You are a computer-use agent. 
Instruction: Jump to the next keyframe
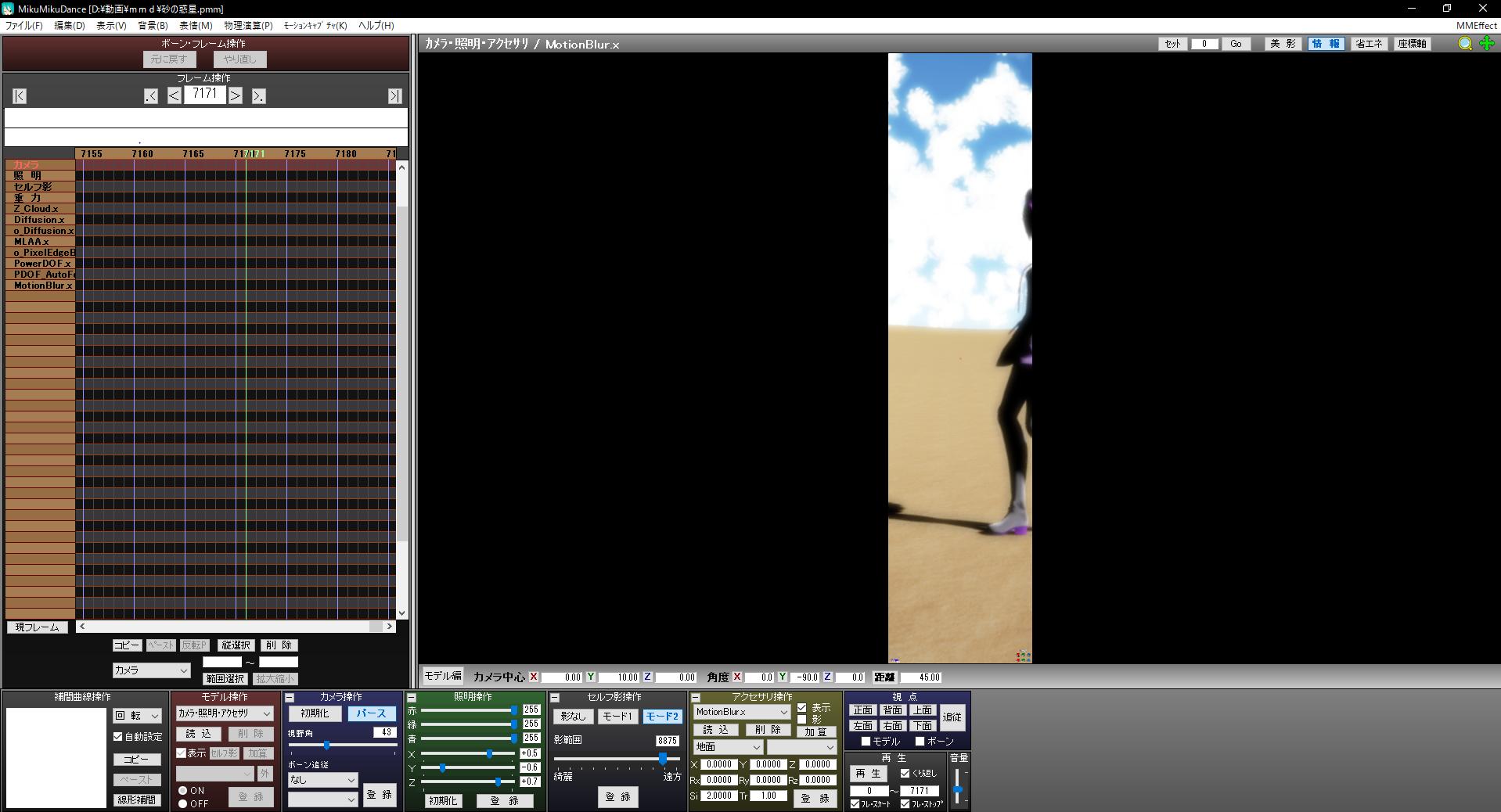pos(259,96)
